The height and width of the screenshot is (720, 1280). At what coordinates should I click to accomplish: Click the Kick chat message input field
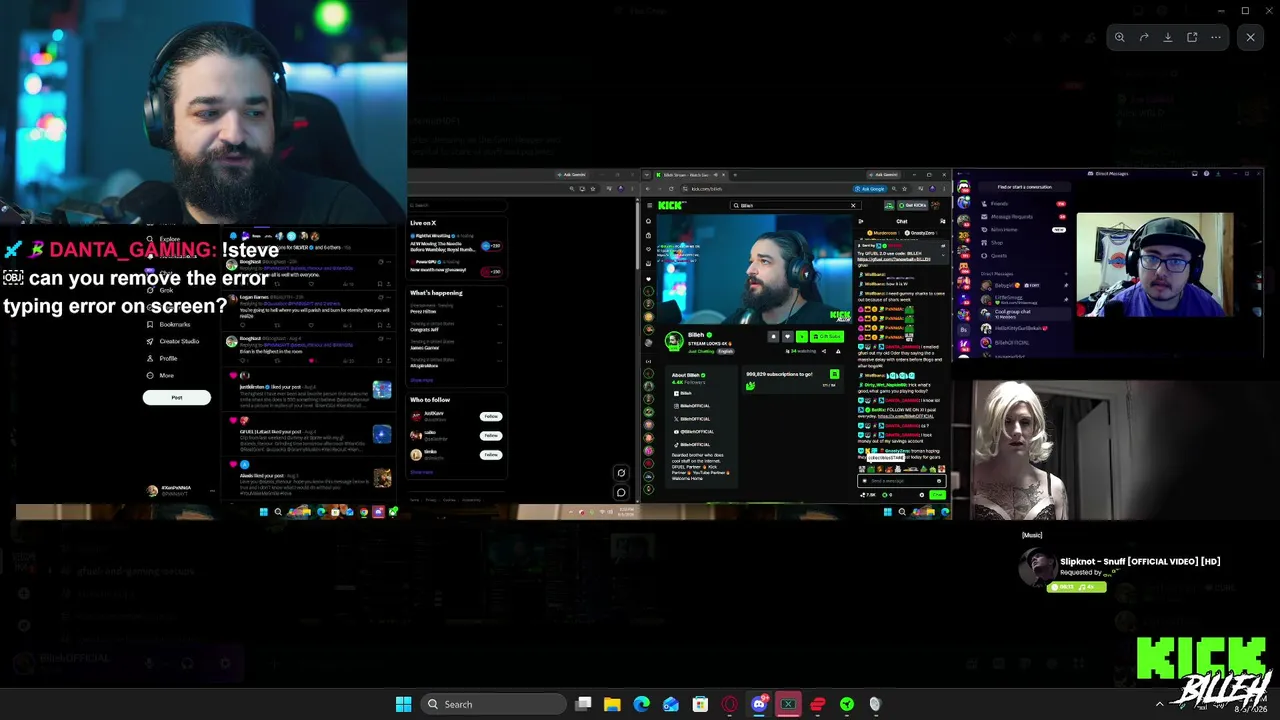pyautogui.click(x=900, y=481)
